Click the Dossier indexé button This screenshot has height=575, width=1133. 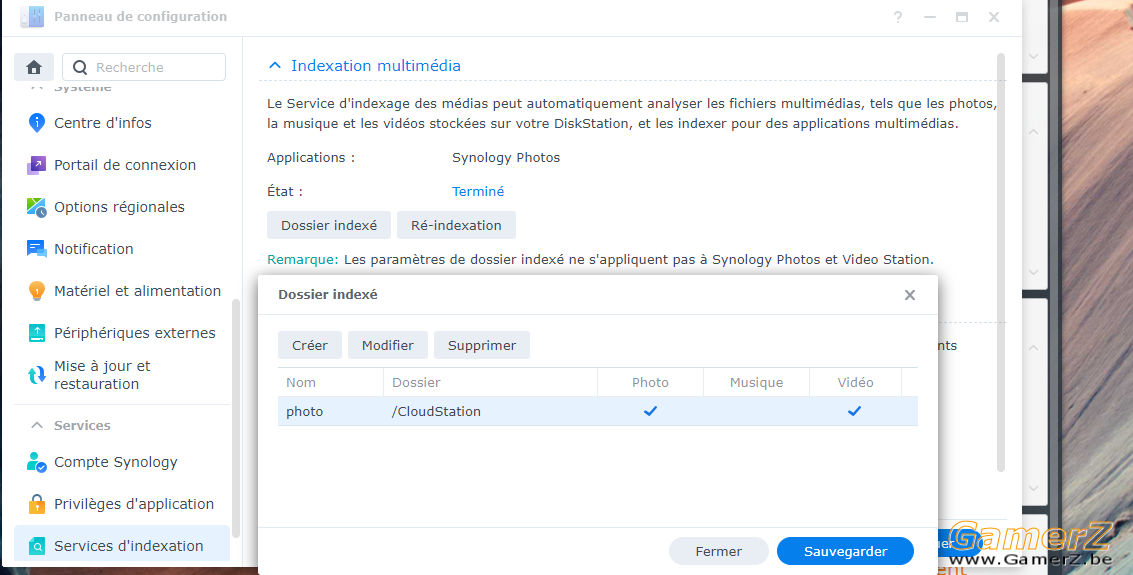(x=329, y=225)
